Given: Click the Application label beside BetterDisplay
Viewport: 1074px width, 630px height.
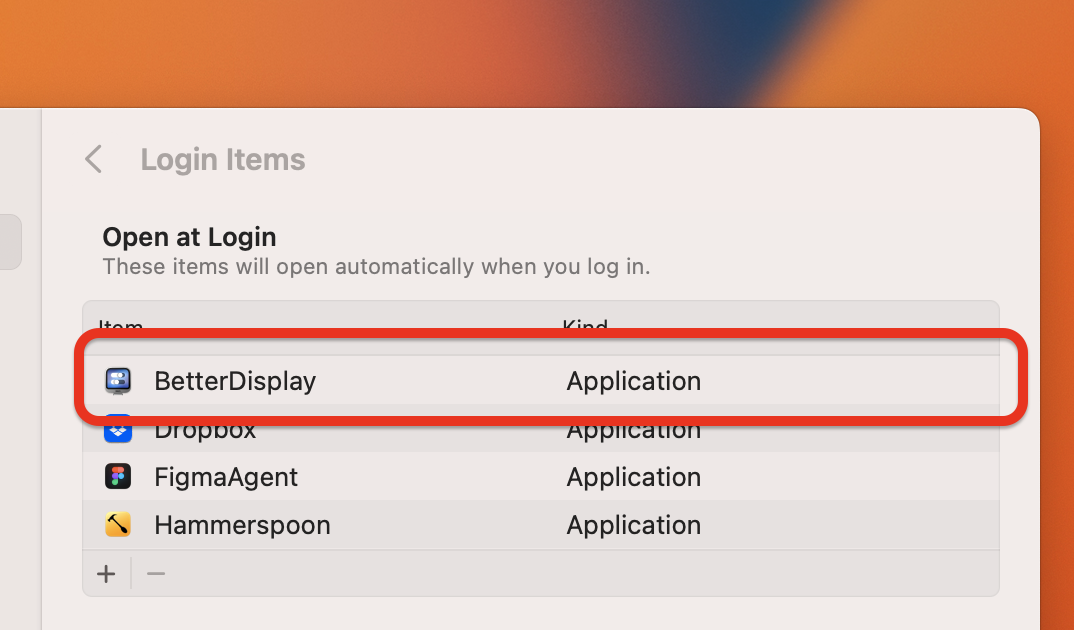Looking at the screenshot, I should [x=633, y=381].
